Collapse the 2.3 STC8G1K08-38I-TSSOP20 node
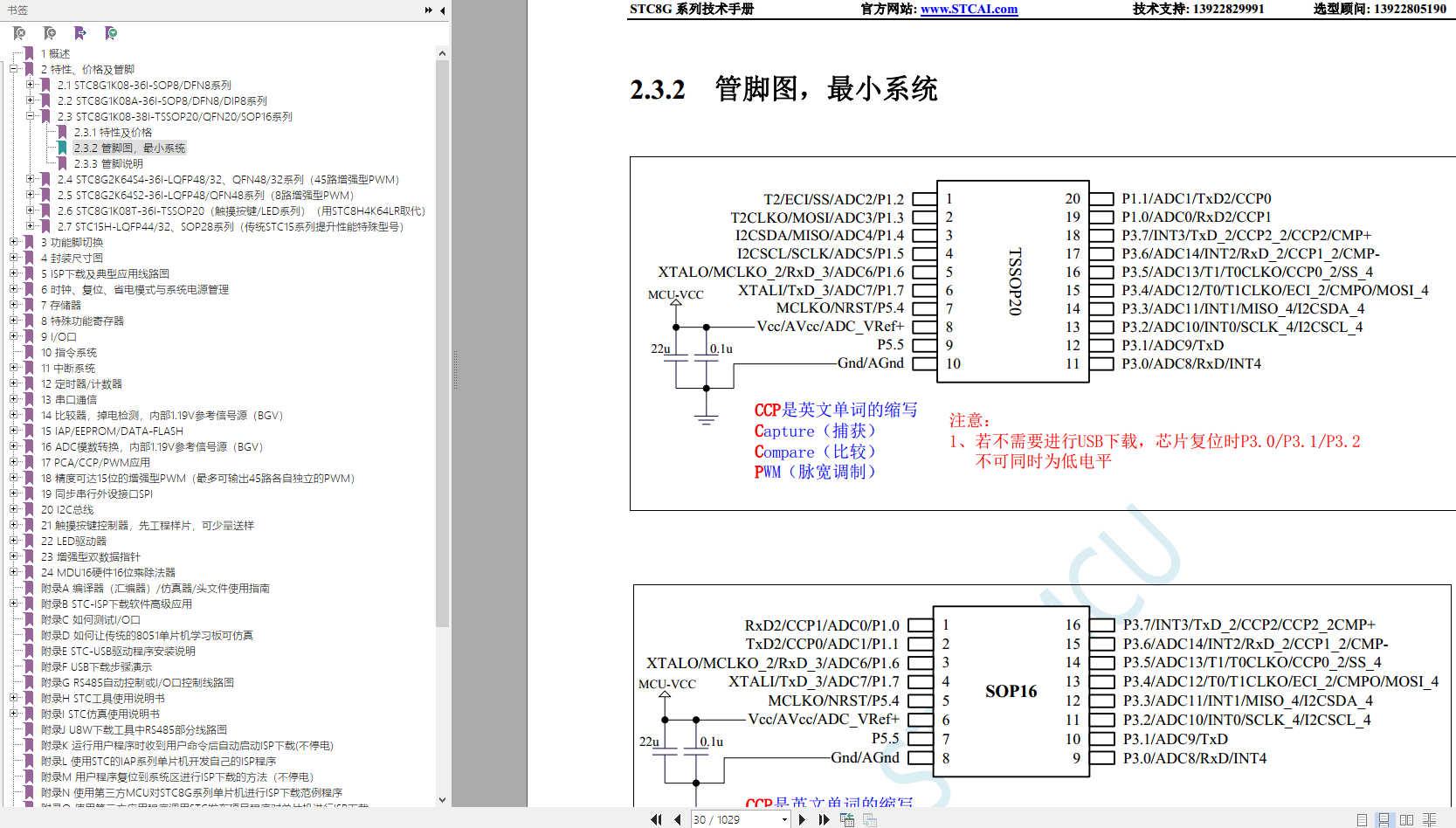Screen dimensions: 1456x828 tap(31, 116)
